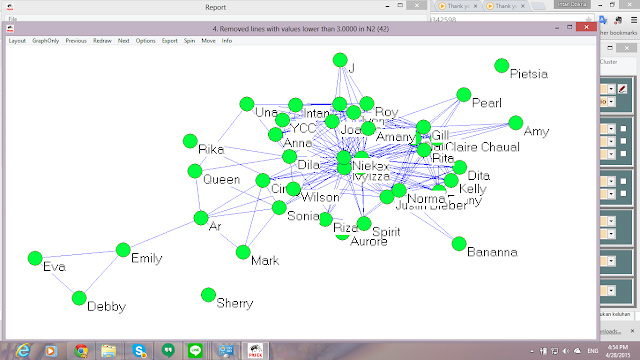Open Hangouts from the taskbar

tap(168, 351)
